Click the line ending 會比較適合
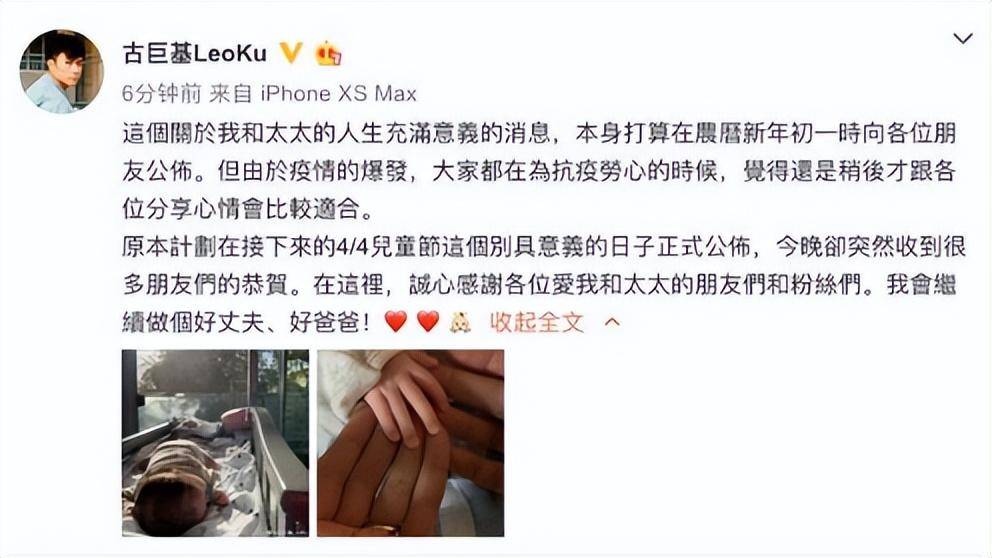 click(249, 209)
